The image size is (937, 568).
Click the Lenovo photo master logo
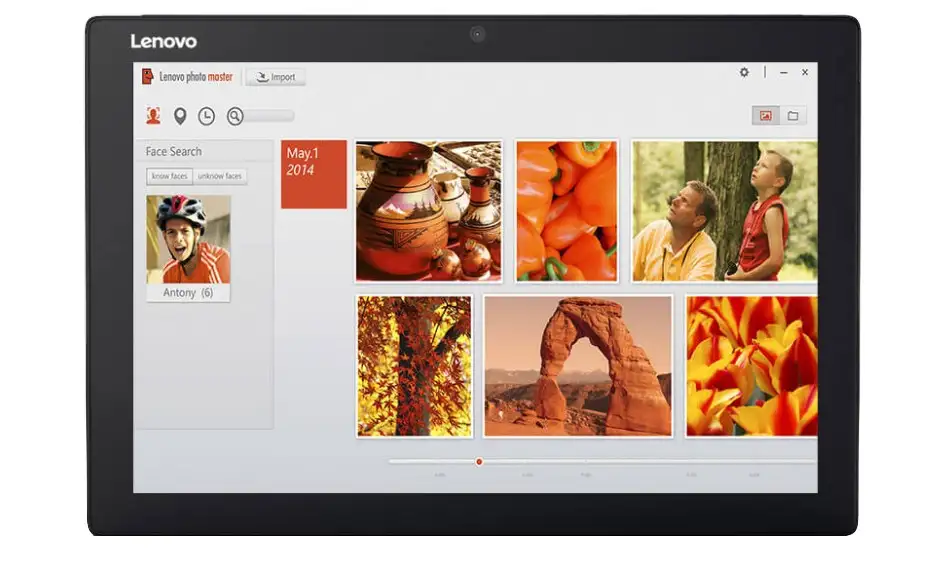click(188, 77)
